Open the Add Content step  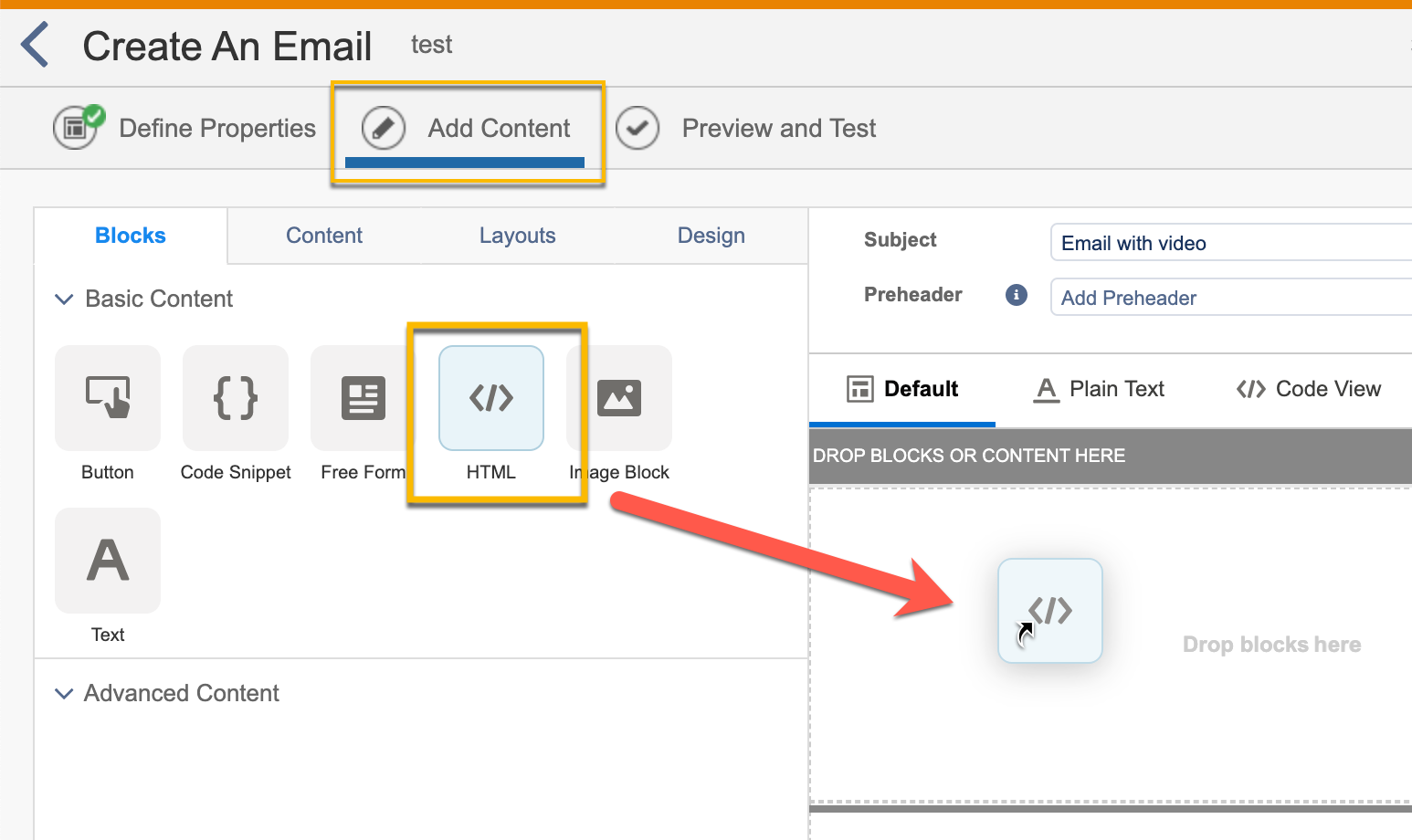click(x=466, y=128)
